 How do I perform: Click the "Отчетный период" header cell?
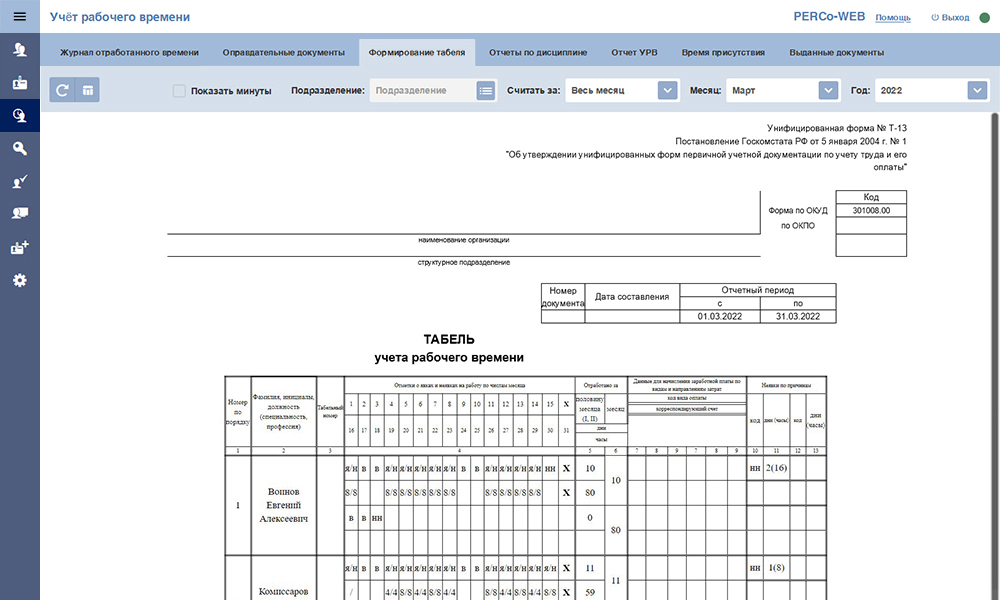point(758,290)
